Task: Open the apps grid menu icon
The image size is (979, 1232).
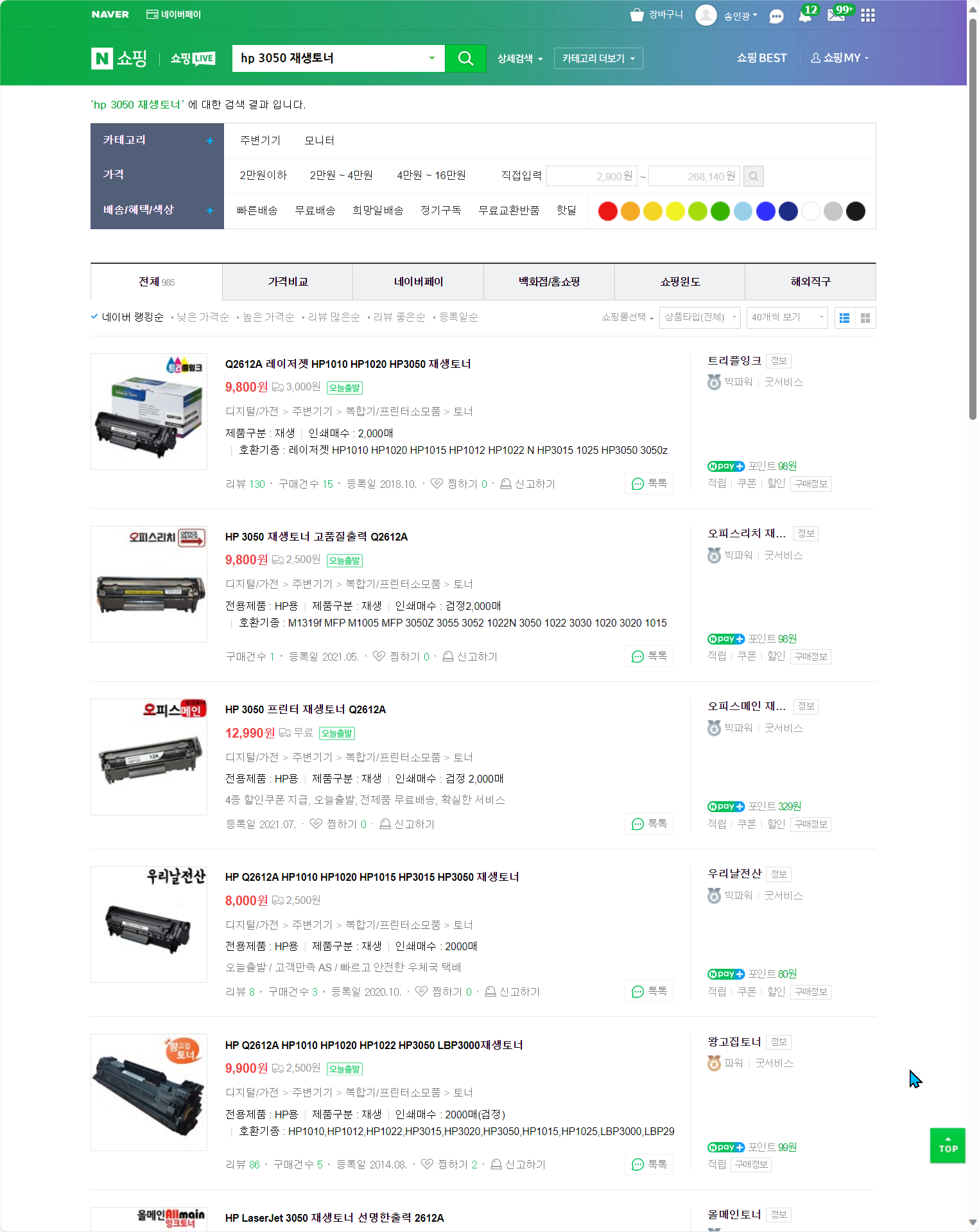Action: coord(868,15)
